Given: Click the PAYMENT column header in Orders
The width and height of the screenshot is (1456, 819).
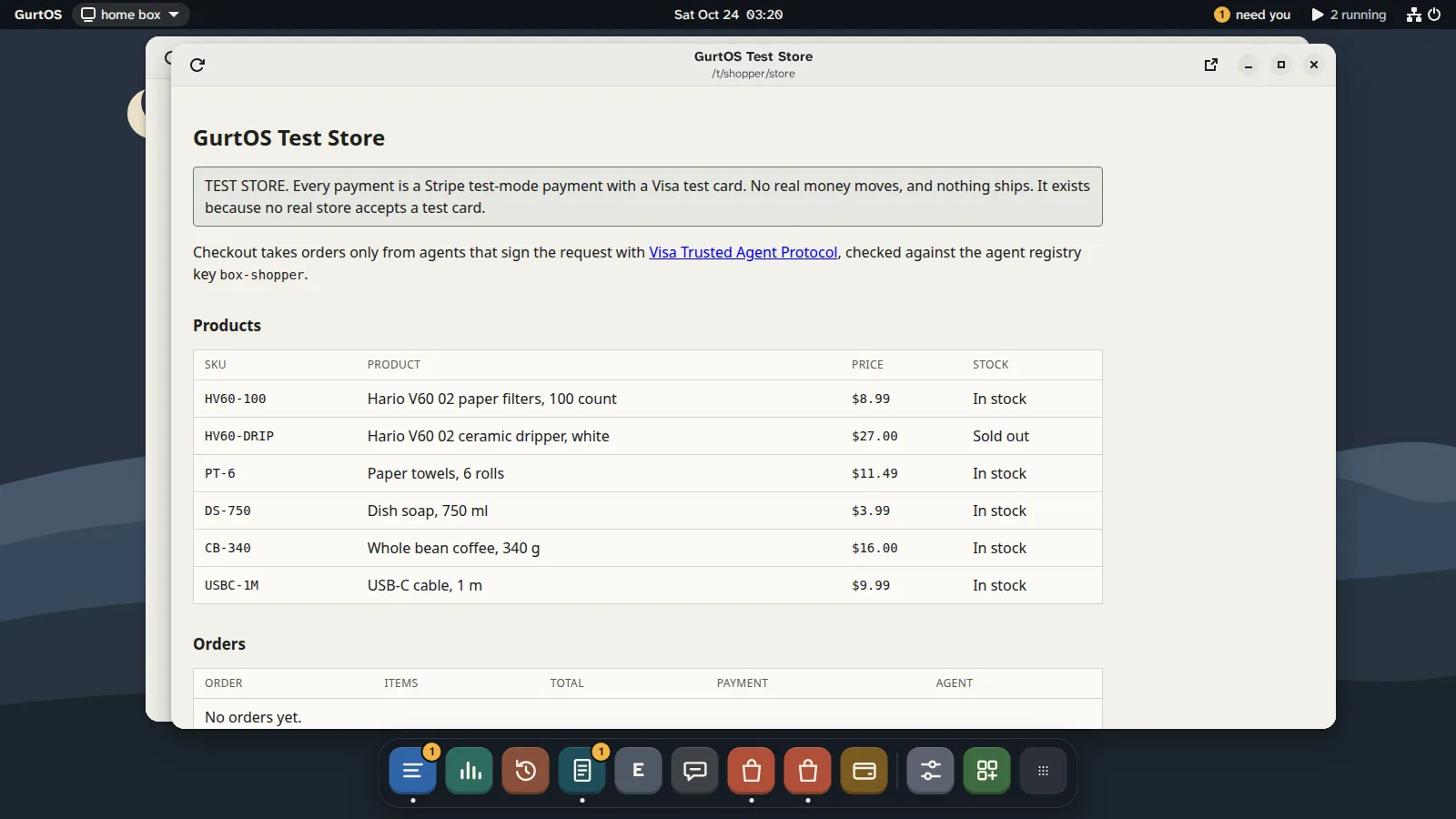Looking at the screenshot, I should tap(743, 682).
